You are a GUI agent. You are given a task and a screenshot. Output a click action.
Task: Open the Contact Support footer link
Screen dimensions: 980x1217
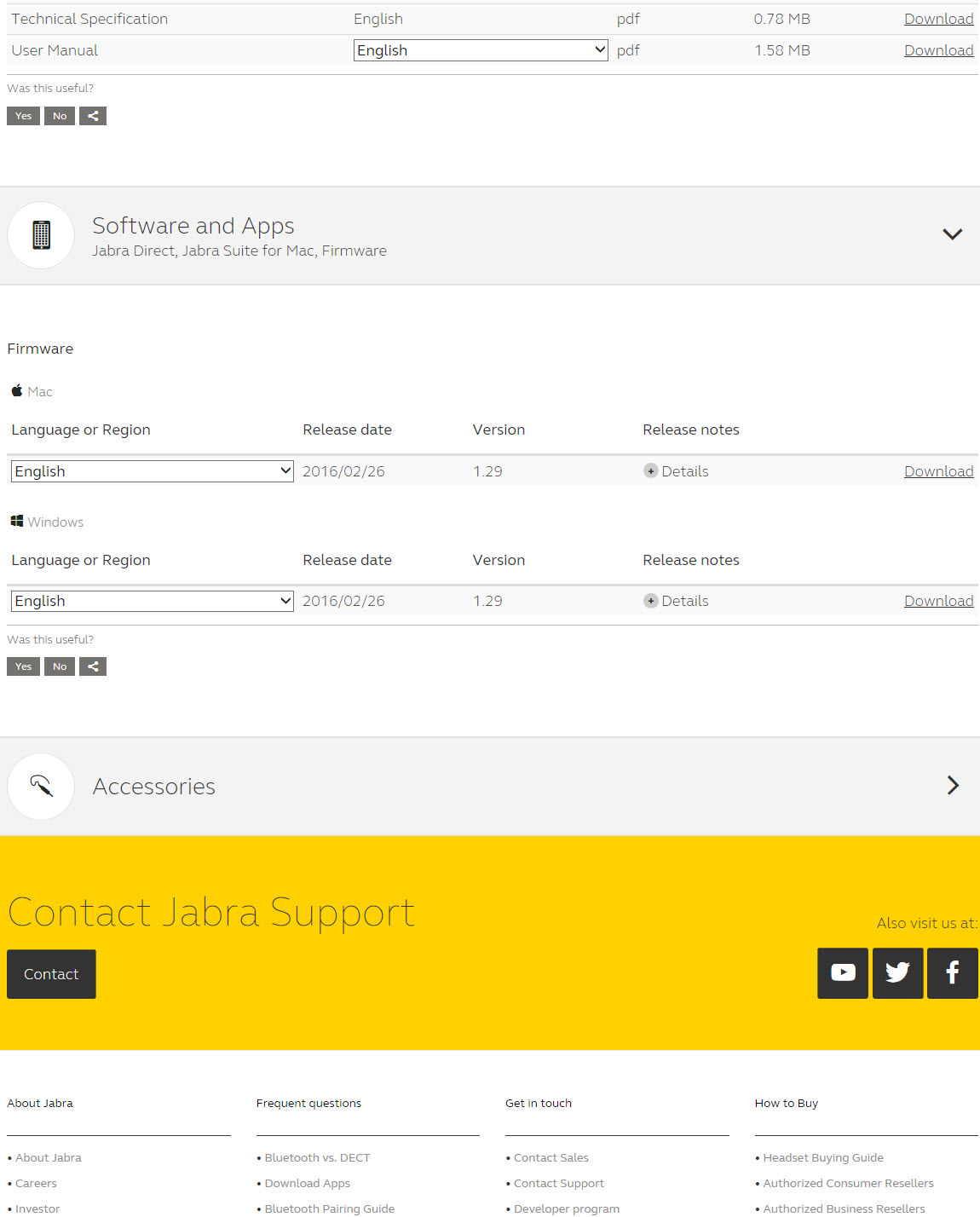click(x=559, y=1183)
